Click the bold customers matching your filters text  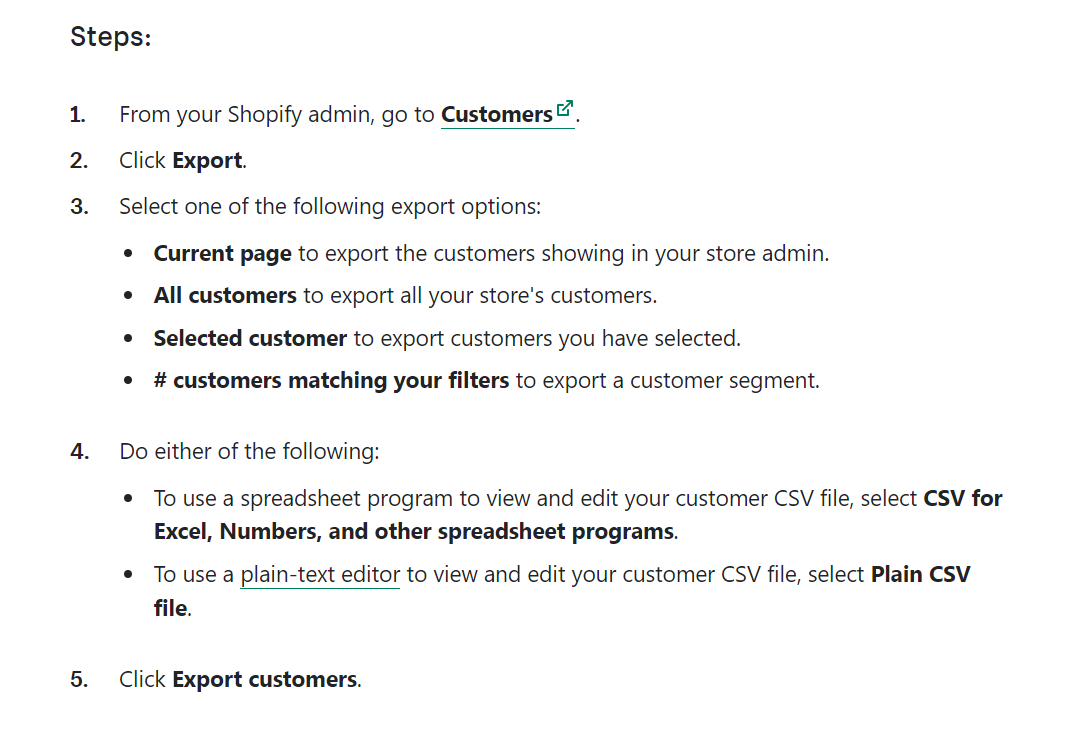coord(340,381)
